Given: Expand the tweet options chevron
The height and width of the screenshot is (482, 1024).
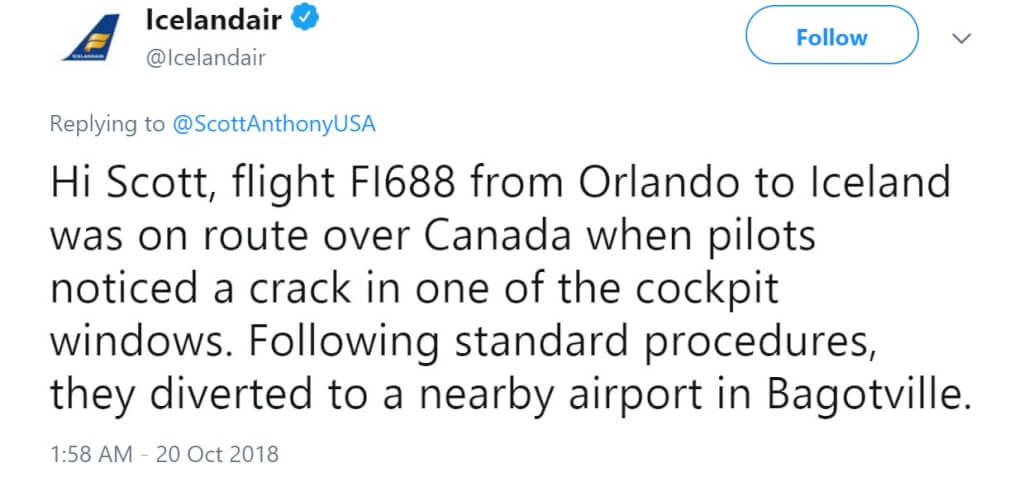Looking at the screenshot, I should [x=961, y=38].
